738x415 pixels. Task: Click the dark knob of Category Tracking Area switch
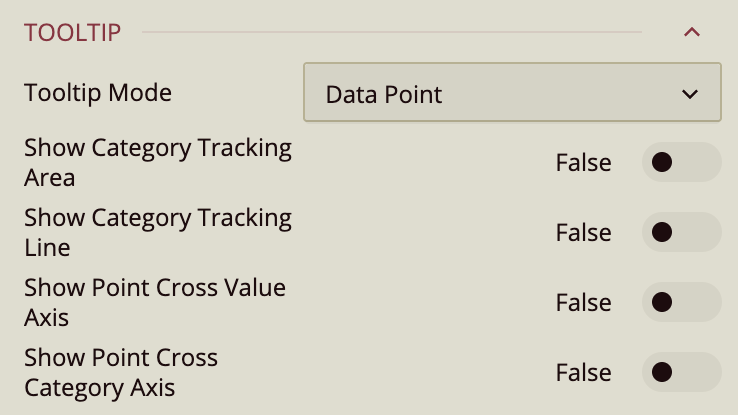[660, 162]
